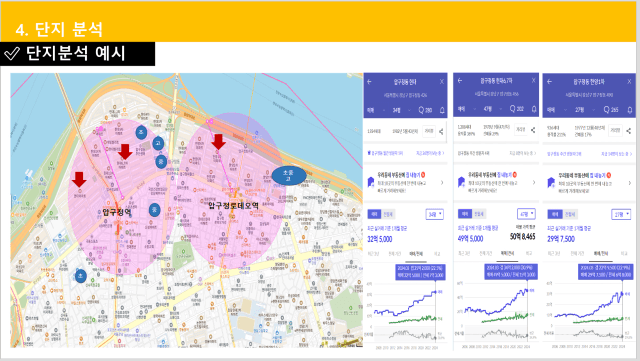Open the 34평 size dropdown box

click(x=434, y=214)
